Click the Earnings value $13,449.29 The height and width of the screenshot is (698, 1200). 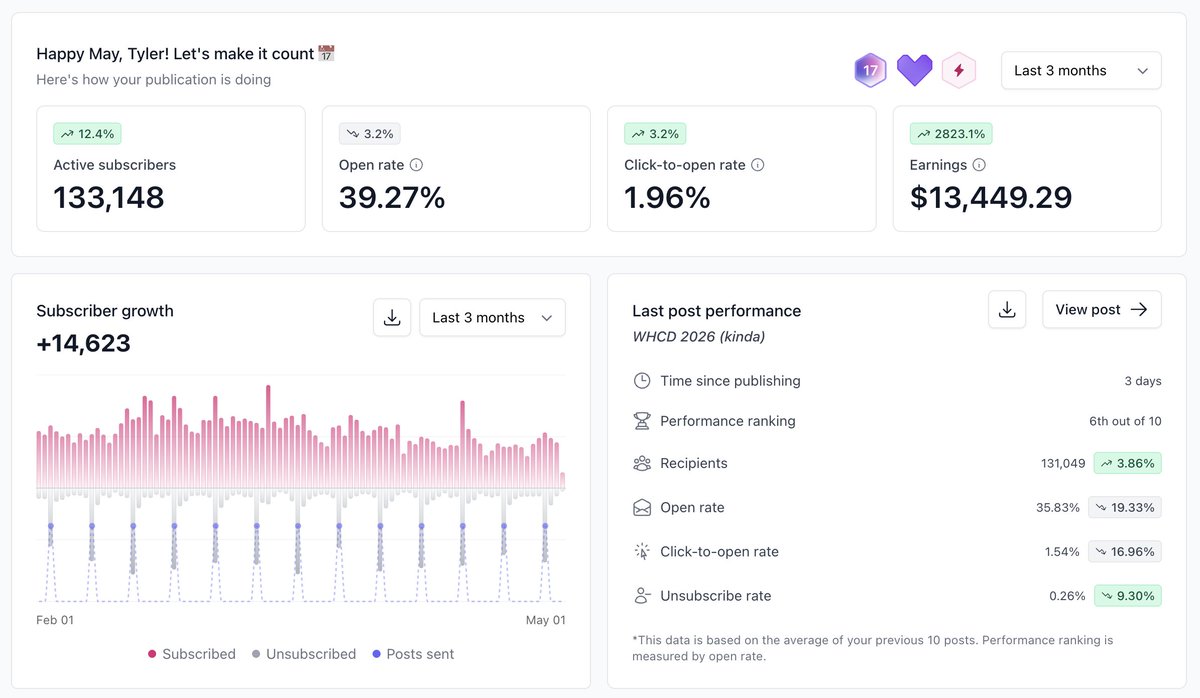click(x=991, y=197)
